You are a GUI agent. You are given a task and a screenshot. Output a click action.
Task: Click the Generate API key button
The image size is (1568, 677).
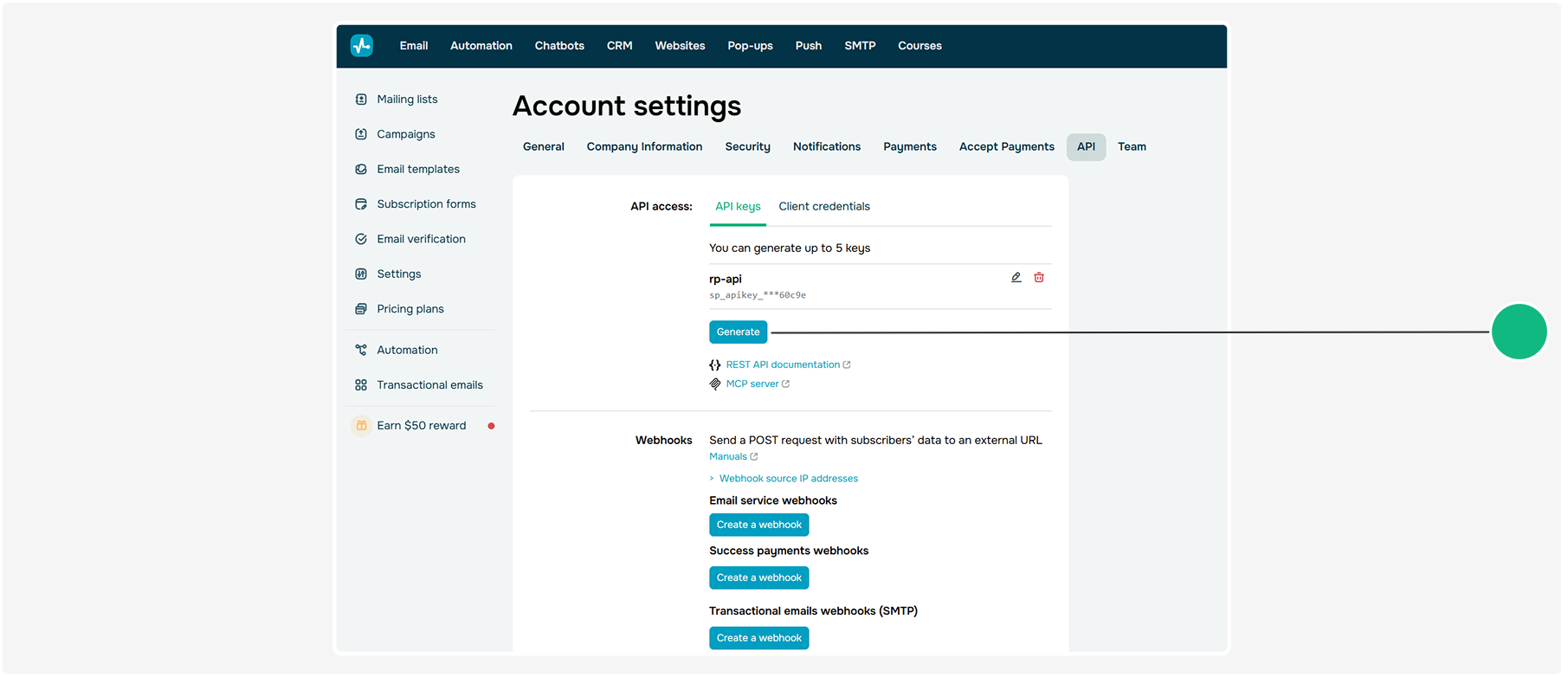(739, 332)
